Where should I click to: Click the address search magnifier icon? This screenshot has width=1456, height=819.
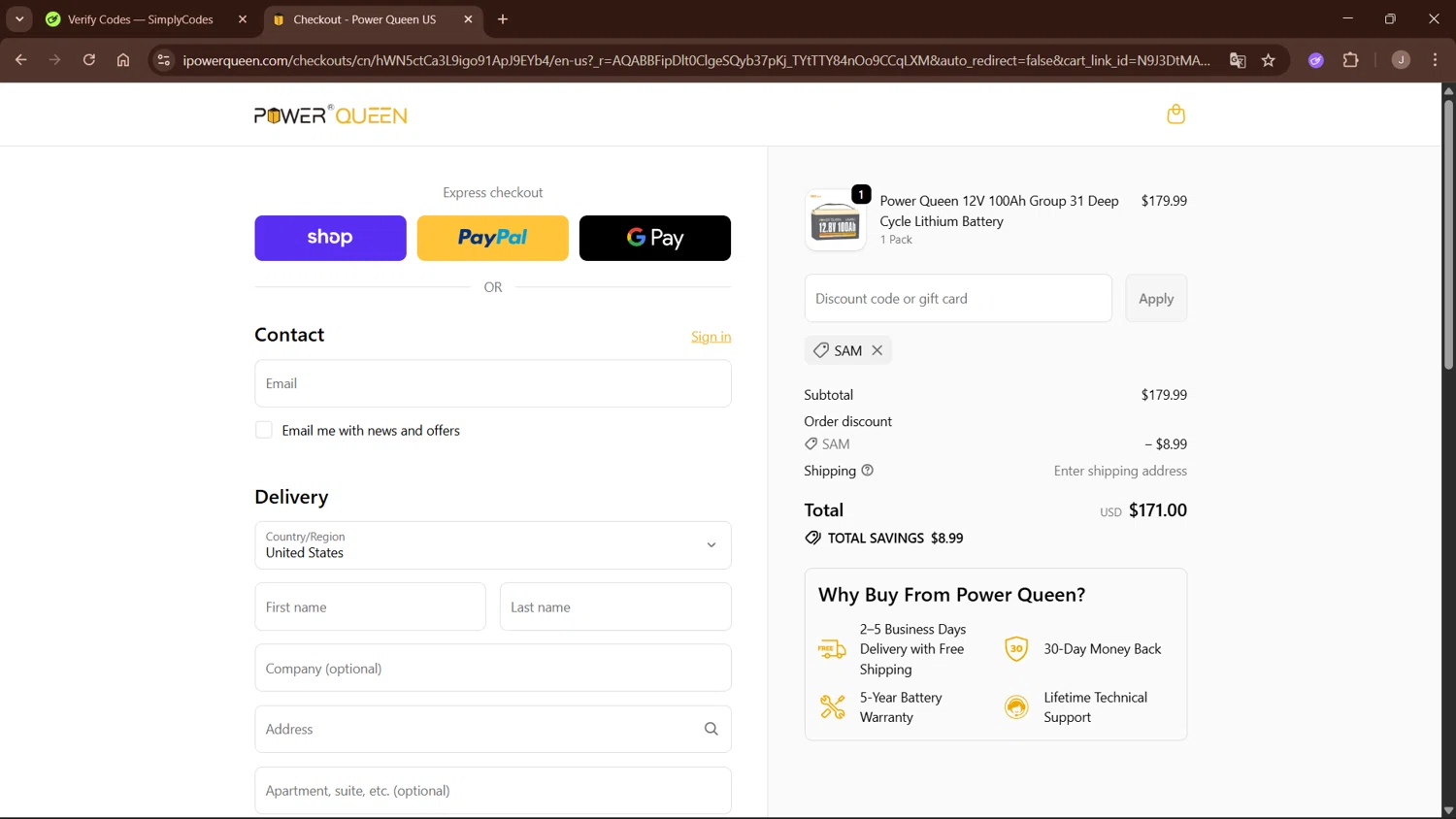[x=711, y=729]
